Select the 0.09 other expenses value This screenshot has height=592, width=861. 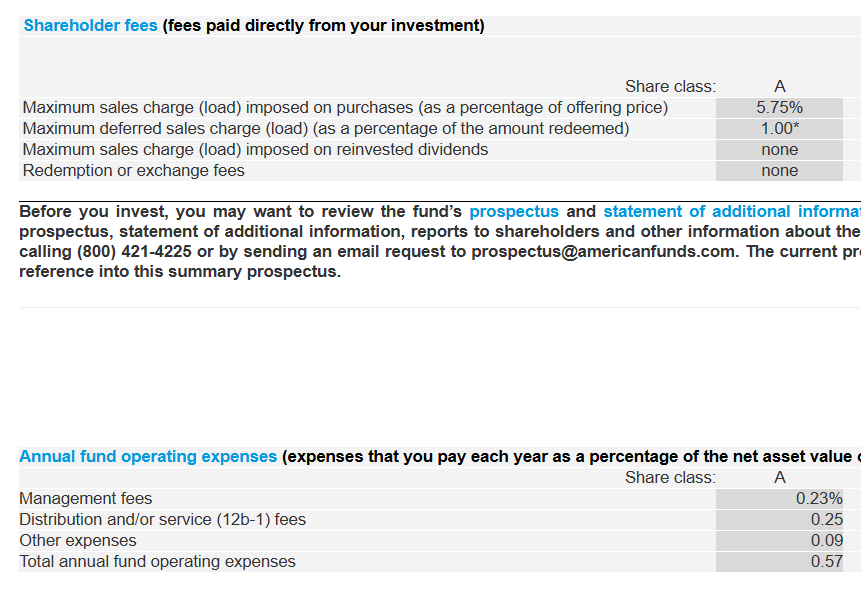[826, 541]
